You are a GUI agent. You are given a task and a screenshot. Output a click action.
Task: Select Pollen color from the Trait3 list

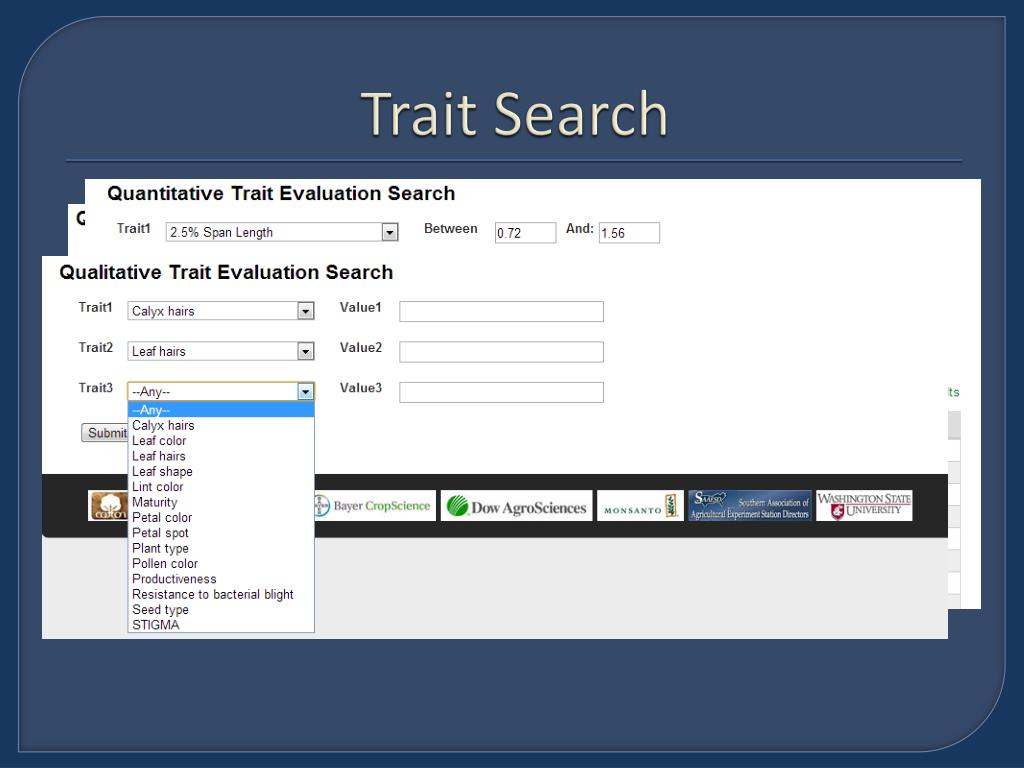[x=221, y=564]
